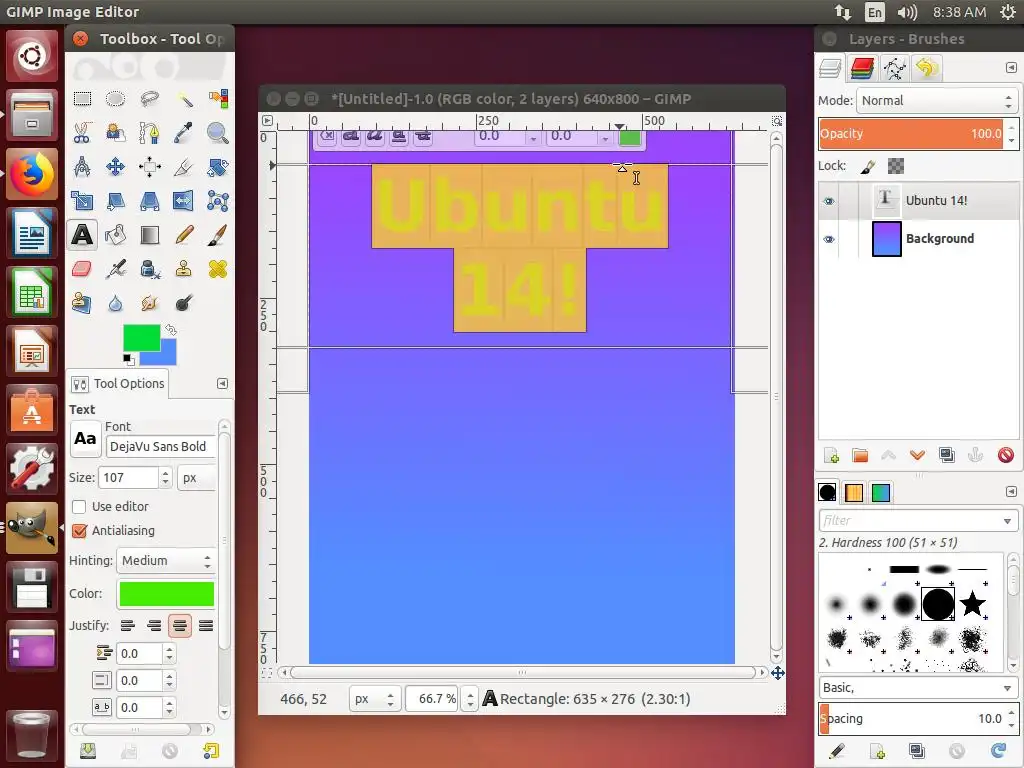
Task: Select the Measure compass tool
Action: point(82,167)
